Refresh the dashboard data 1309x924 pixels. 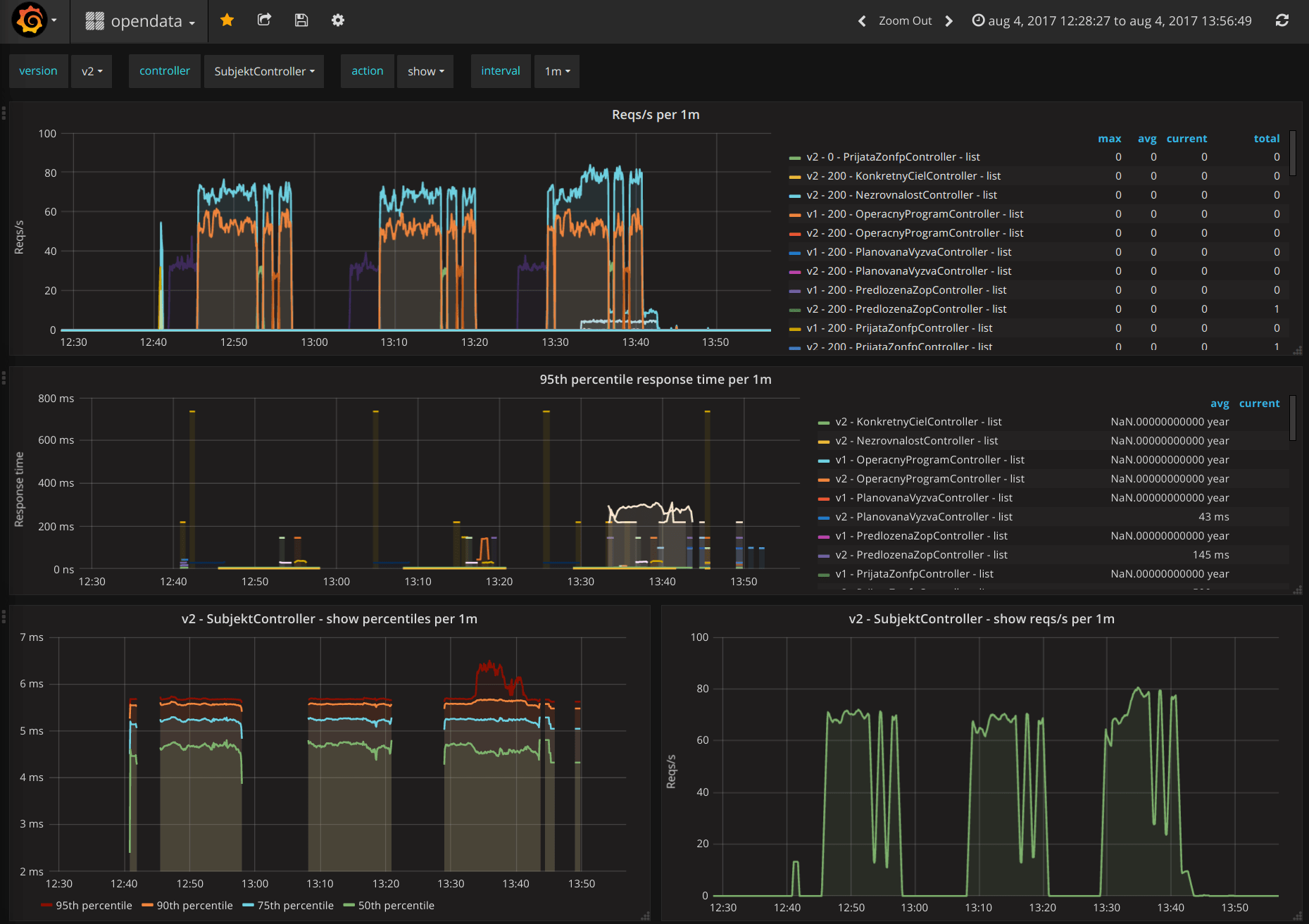point(1282,20)
